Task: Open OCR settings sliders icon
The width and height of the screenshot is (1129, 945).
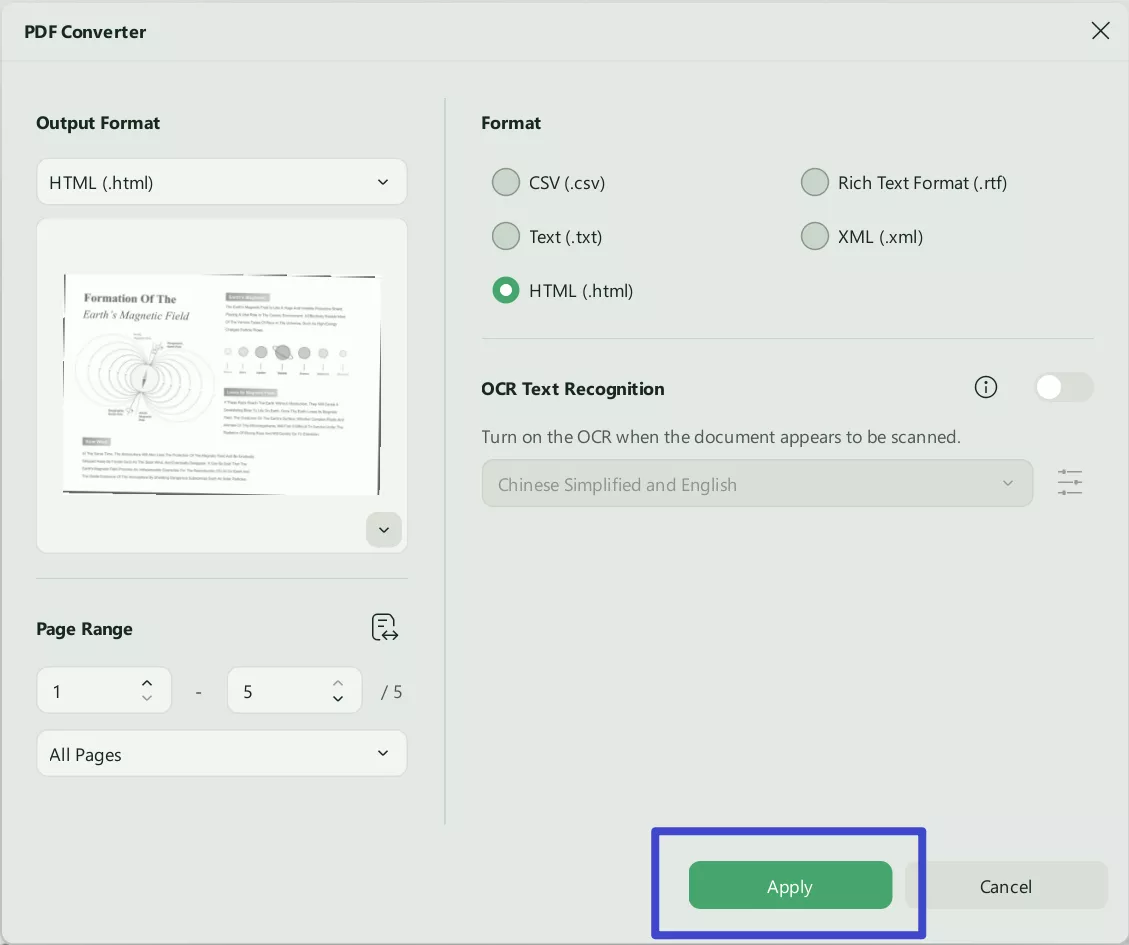Action: pos(1070,483)
